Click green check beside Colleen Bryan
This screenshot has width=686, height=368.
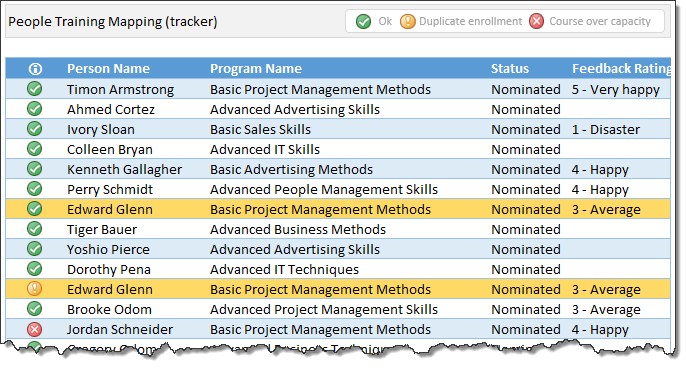tap(35, 149)
